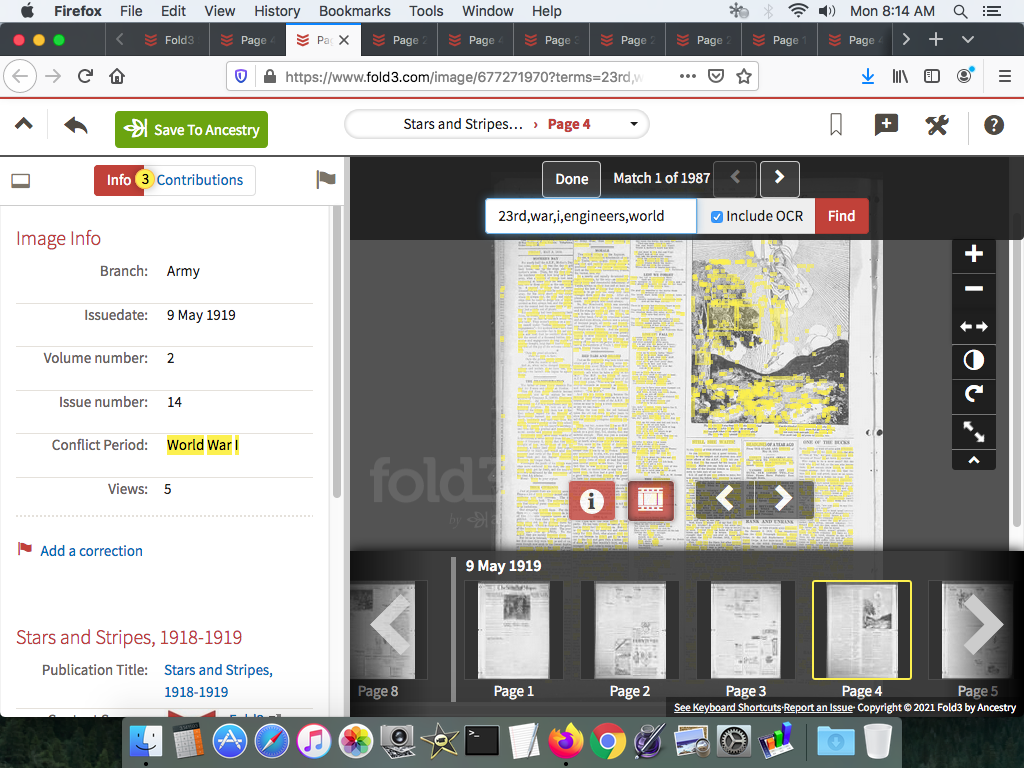Toggle the Include OCR checkbox

coord(716,216)
